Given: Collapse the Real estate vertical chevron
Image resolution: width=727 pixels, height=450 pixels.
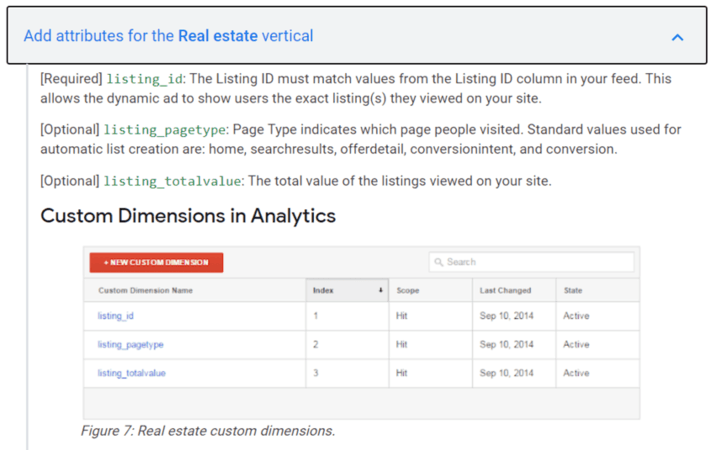Looking at the screenshot, I should click(x=677, y=37).
